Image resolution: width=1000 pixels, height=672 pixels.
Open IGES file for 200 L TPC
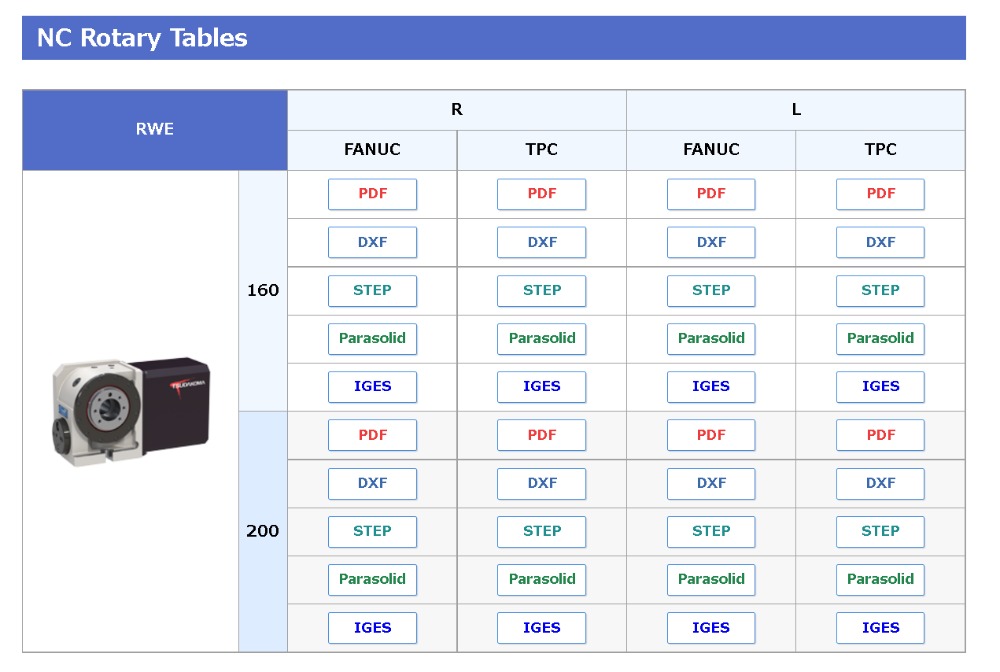coord(880,628)
